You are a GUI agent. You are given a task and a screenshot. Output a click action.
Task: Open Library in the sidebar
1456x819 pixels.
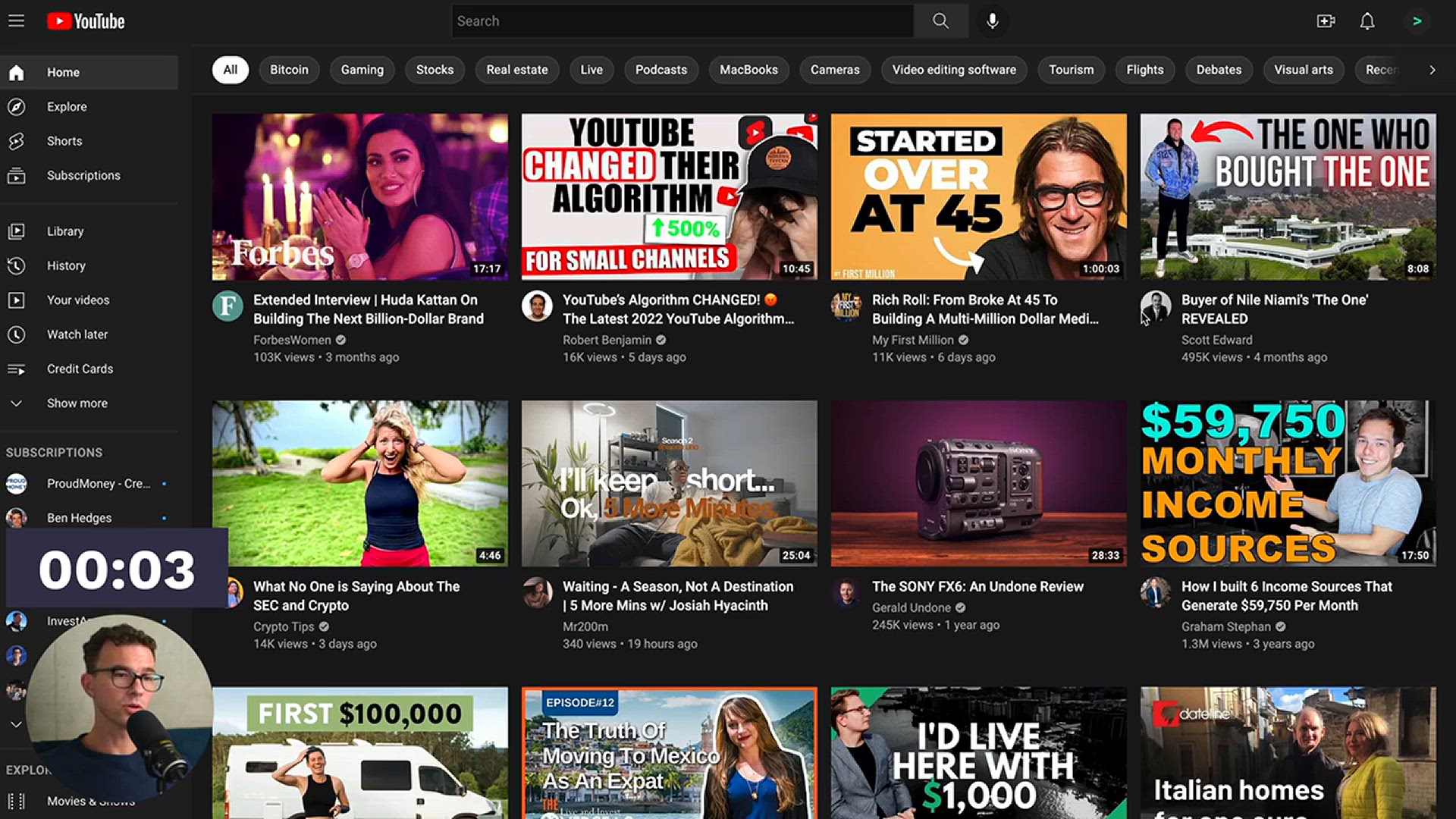(x=89, y=231)
